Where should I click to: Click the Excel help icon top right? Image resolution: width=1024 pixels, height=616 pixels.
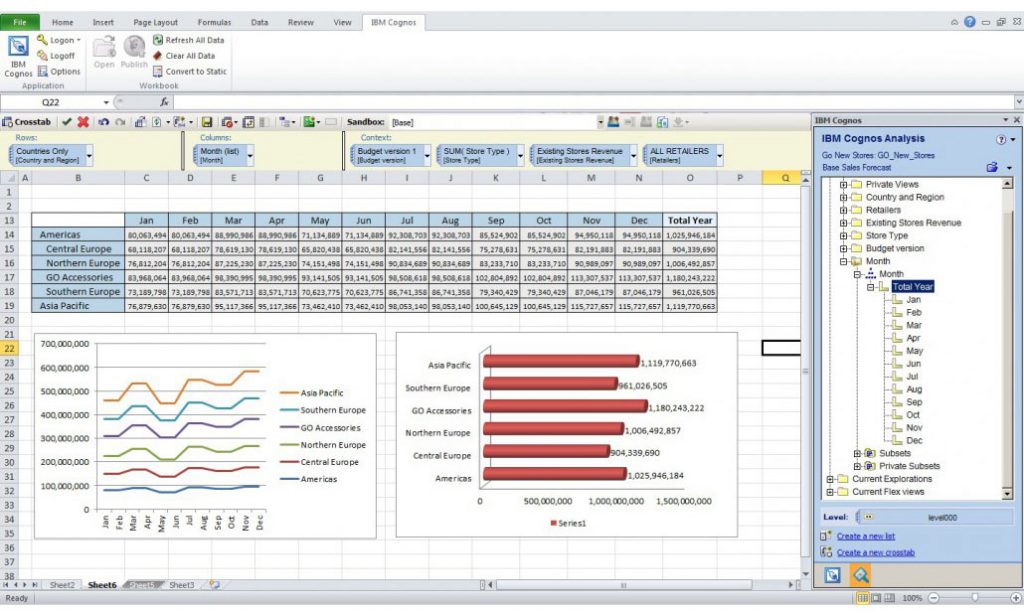970,22
